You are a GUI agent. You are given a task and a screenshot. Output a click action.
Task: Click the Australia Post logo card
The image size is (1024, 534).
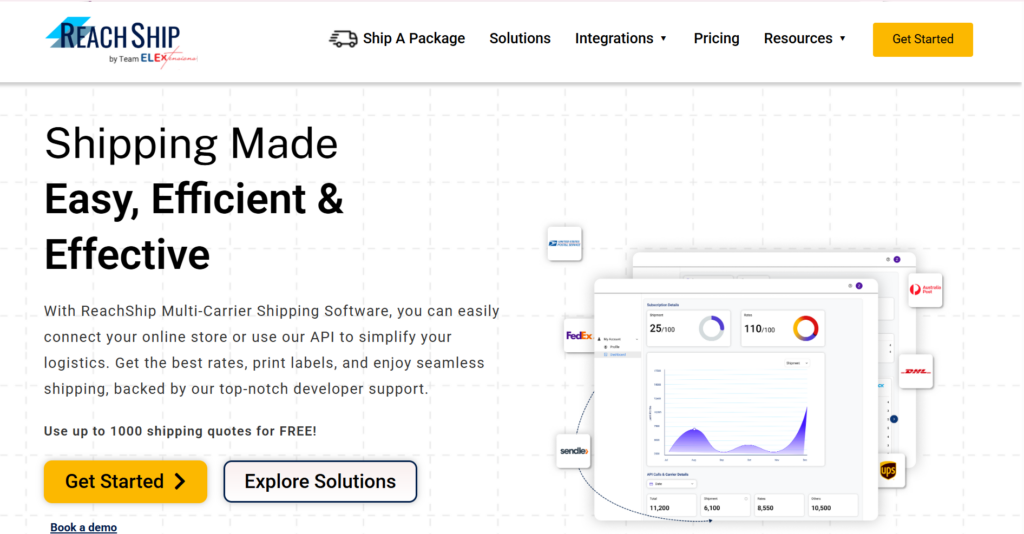pos(925,290)
